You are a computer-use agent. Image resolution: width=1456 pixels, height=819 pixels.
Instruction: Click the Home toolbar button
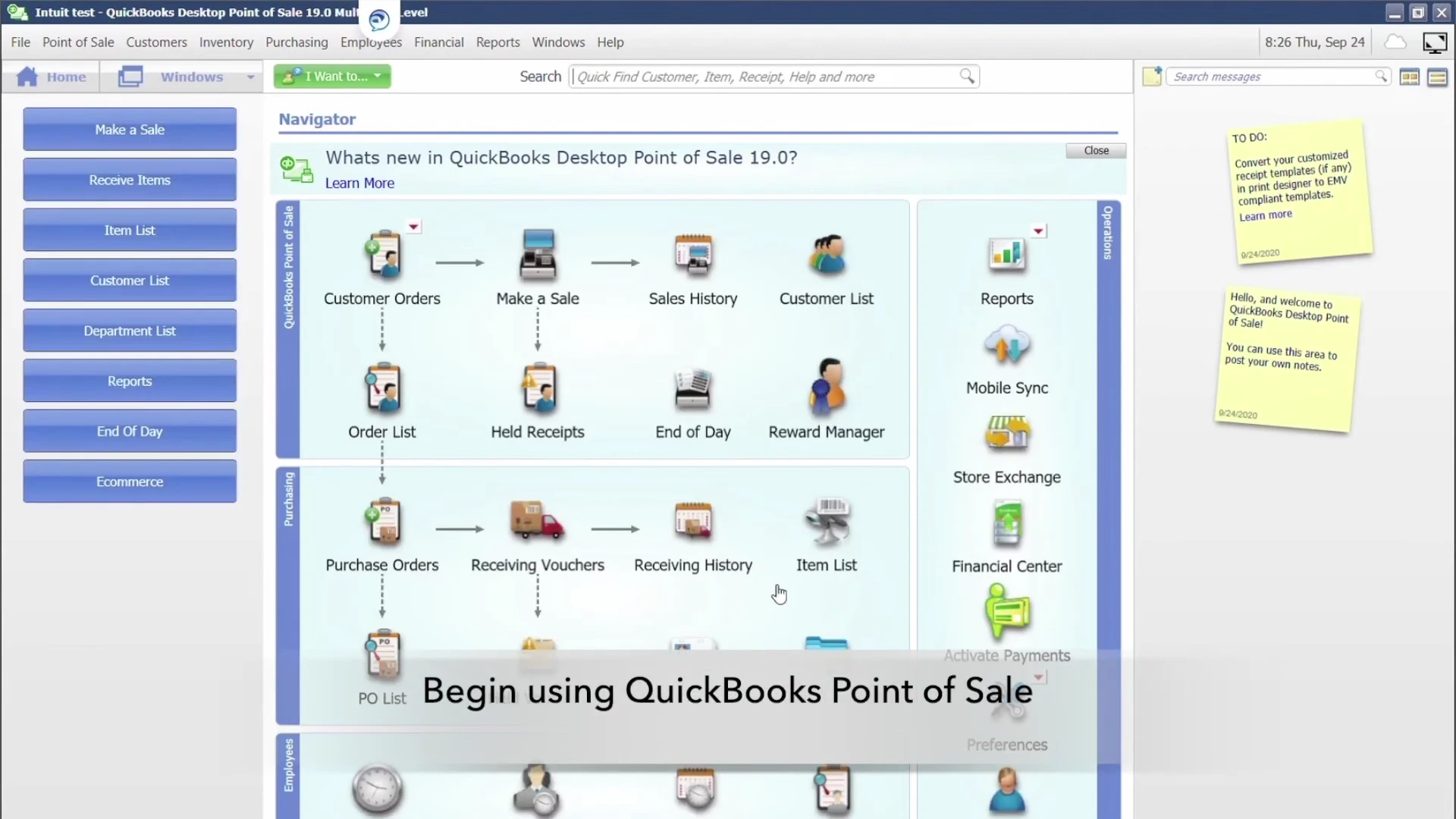(52, 77)
